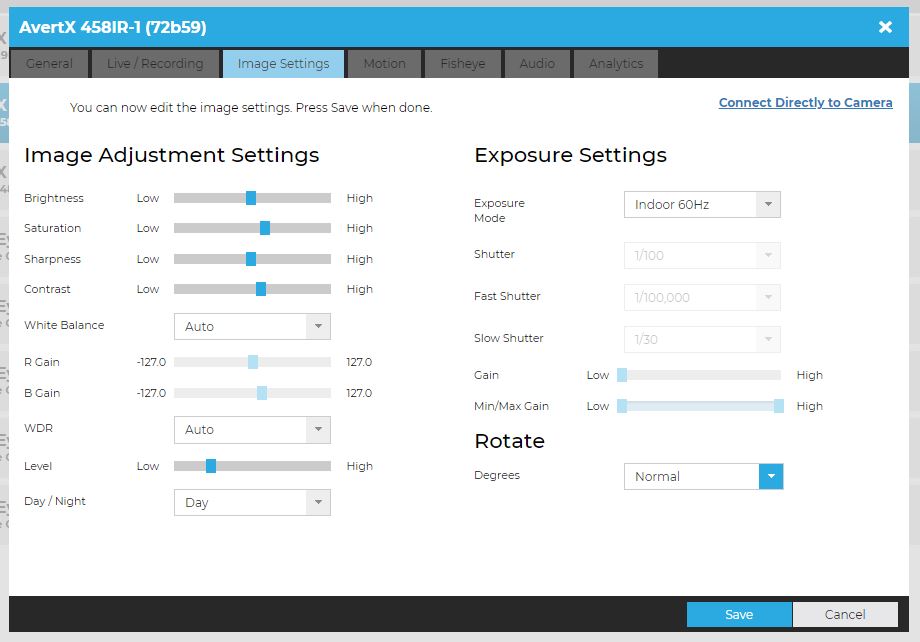Click the White Balance dropdown arrow
This screenshot has height=642, width=920.
(318, 326)
